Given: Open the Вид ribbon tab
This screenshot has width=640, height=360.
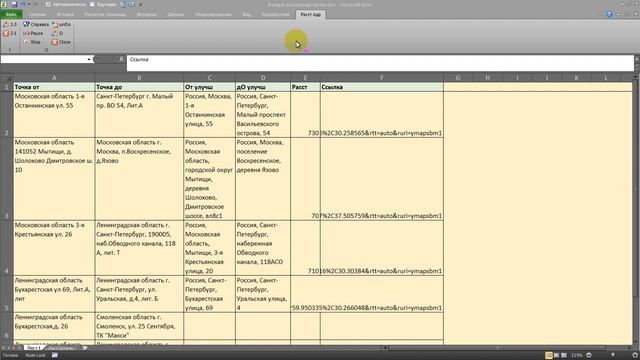Looking at the screenshot, I should coord(247,14).
